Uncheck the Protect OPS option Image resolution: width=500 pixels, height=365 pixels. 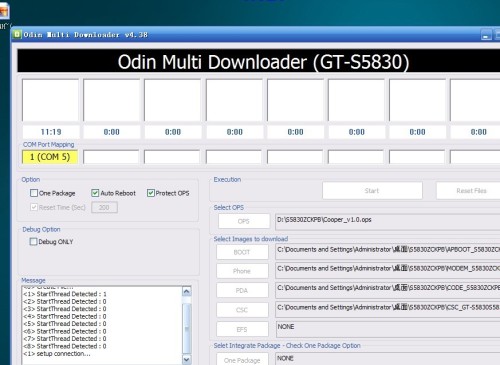[151, 193]
